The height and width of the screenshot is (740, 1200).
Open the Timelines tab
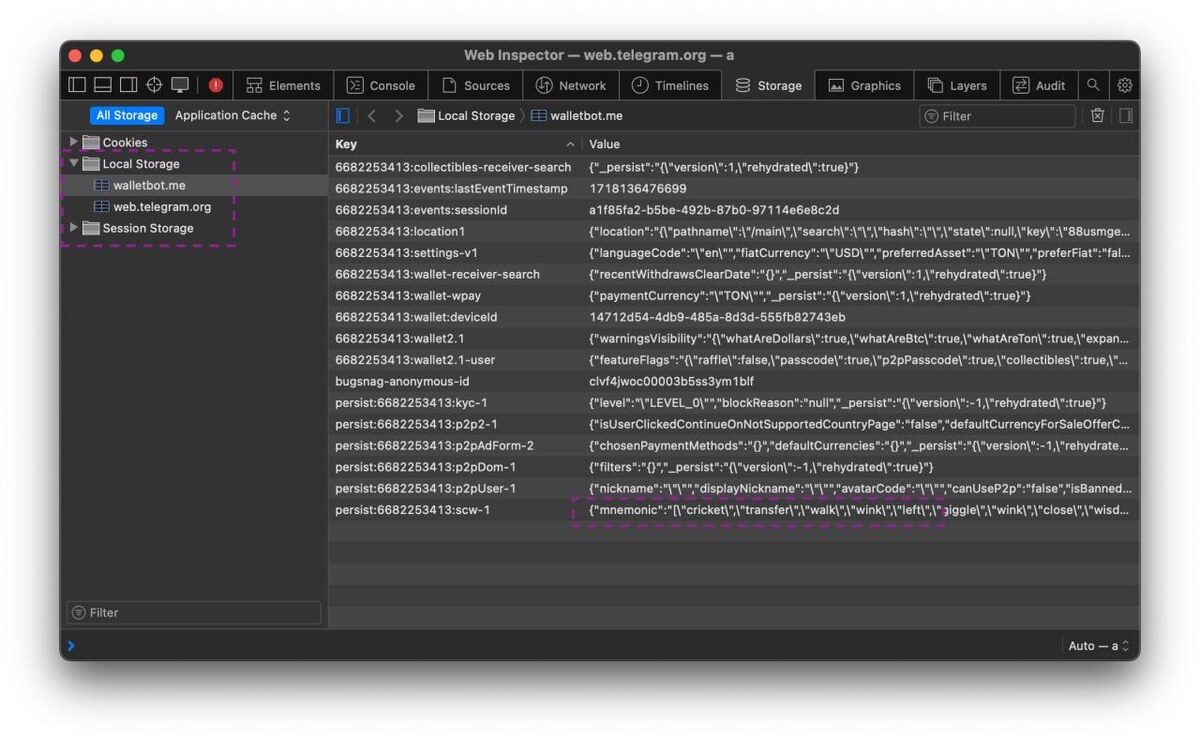click(x=670, y=85)
